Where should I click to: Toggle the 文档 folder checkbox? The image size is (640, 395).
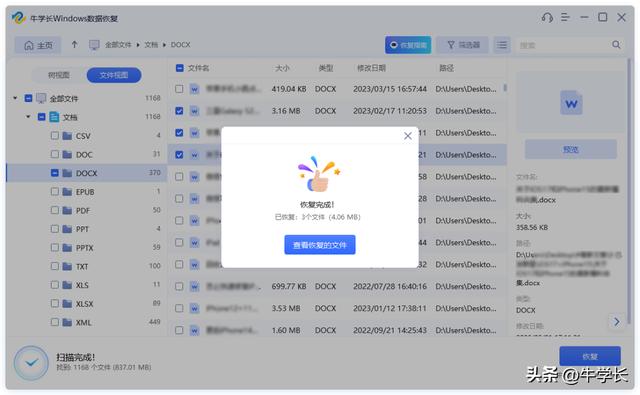41,117
